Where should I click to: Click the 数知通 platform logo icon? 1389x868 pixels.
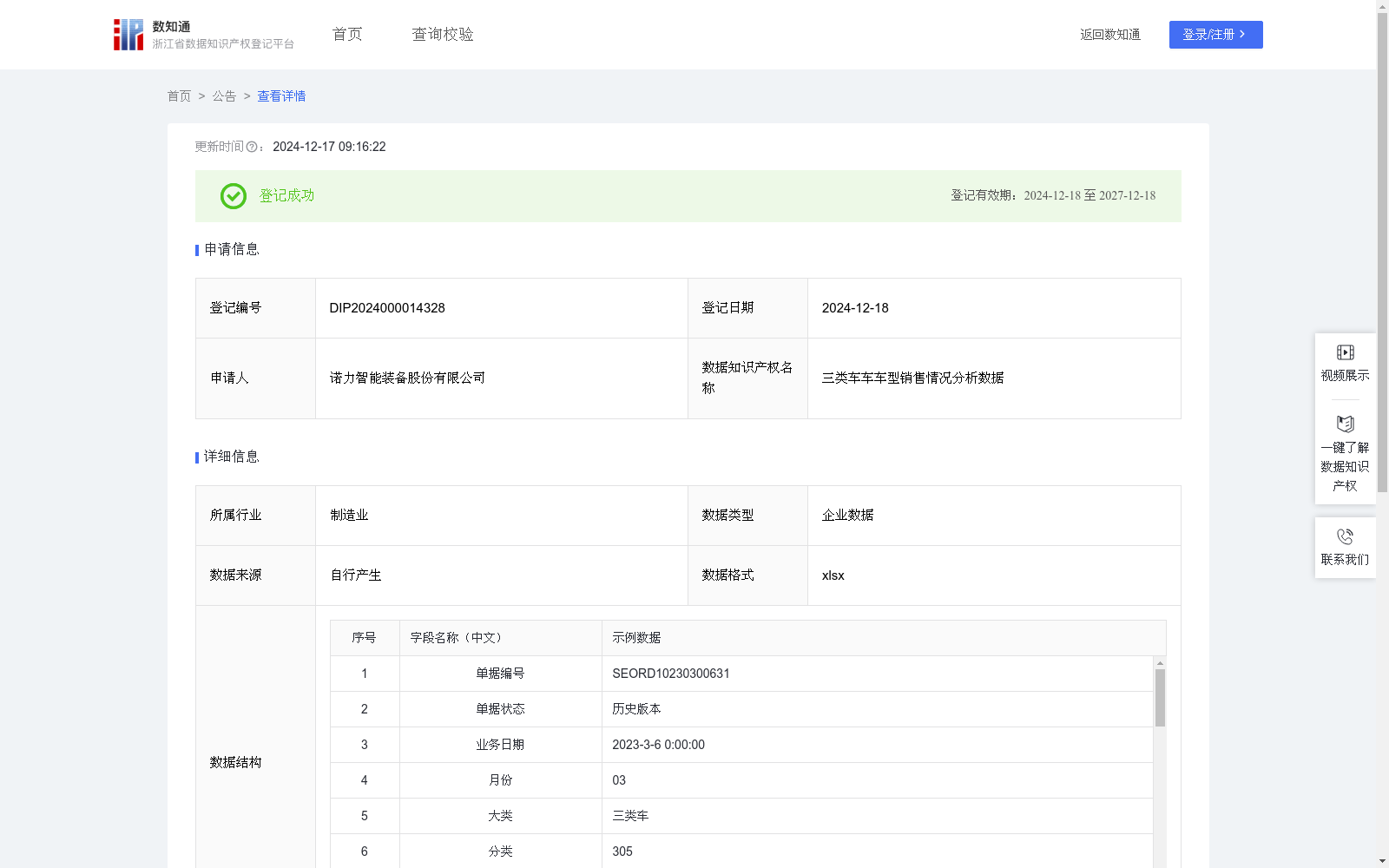click(128, 35)
